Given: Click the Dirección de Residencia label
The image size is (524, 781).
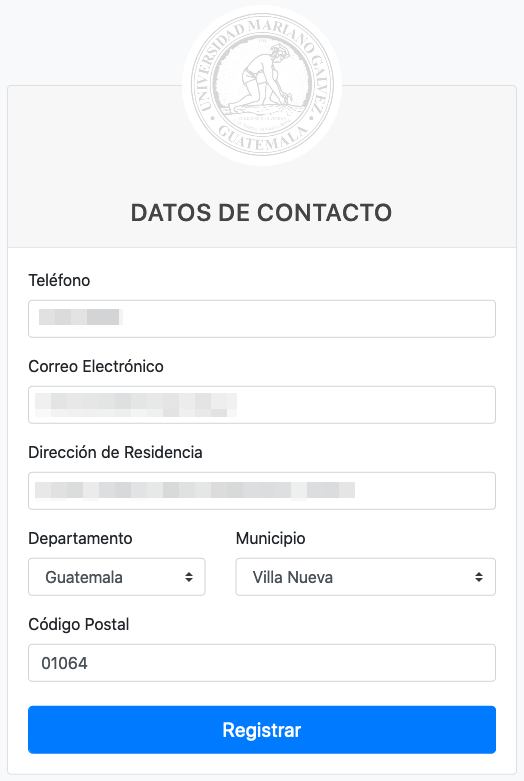Looking at the screenshot, I should [x=116, y=452].
